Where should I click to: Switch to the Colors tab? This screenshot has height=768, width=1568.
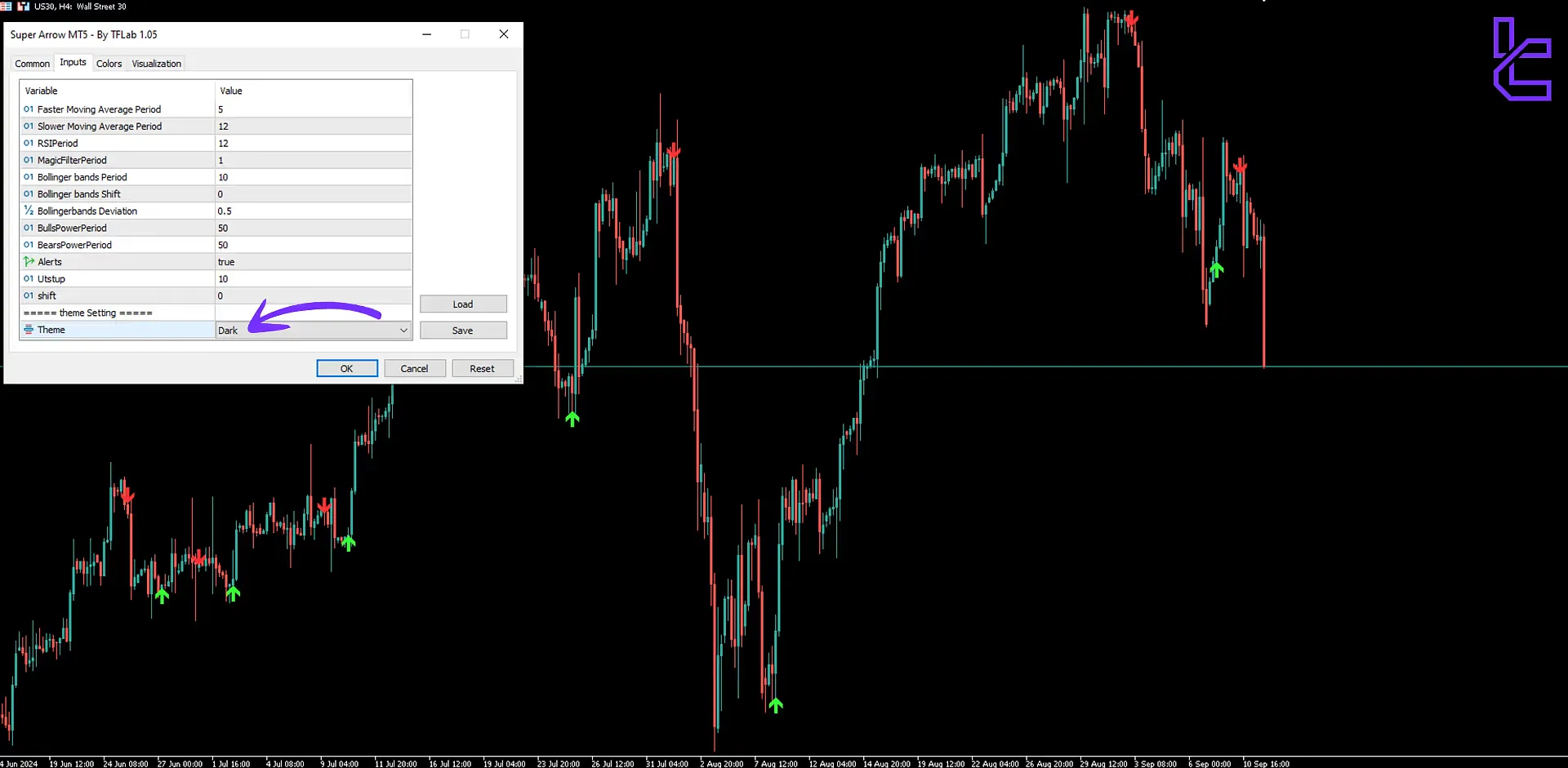[109, 63]
